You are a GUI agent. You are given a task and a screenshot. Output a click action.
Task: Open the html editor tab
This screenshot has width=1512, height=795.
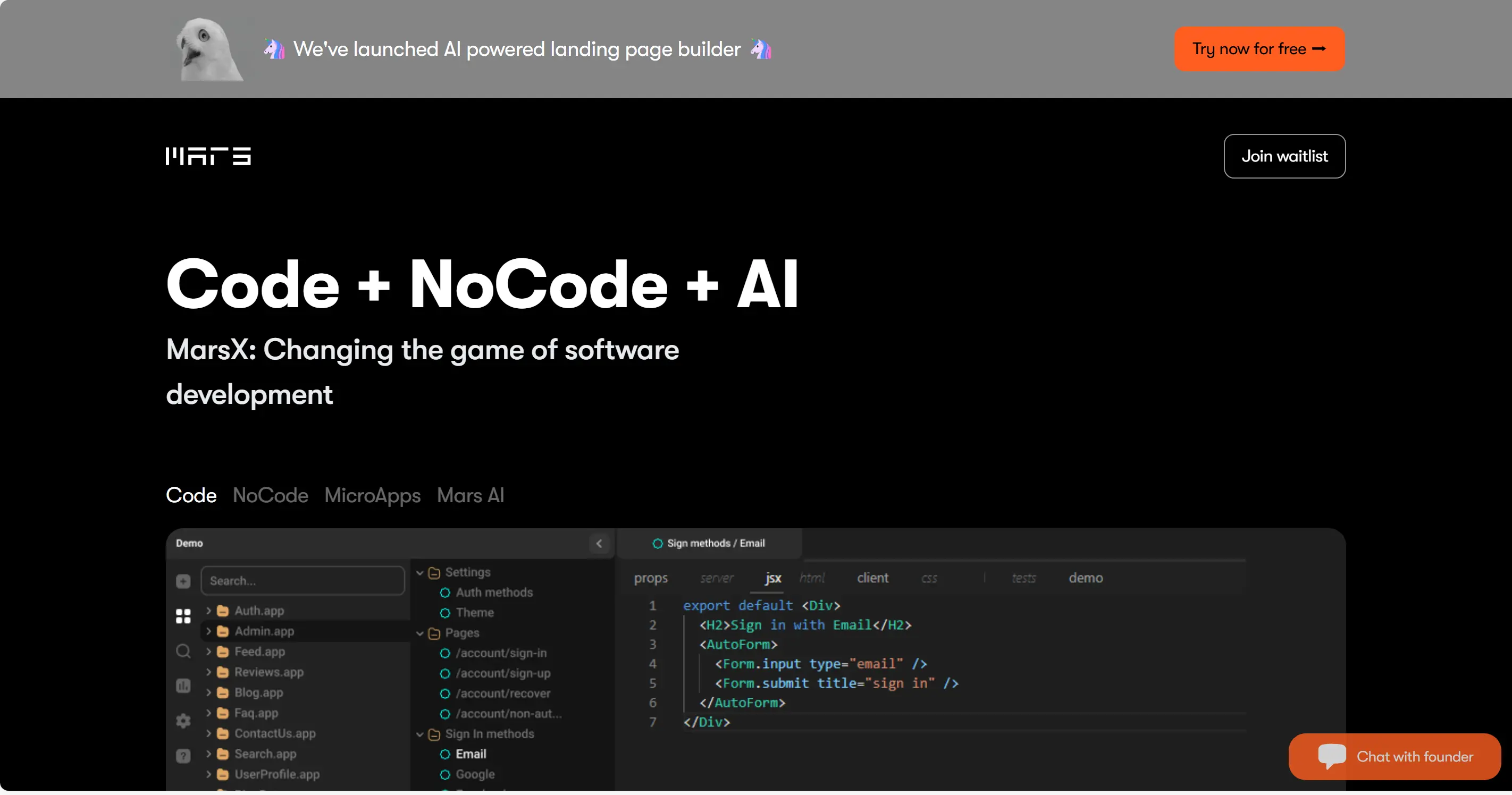[812, 578]
